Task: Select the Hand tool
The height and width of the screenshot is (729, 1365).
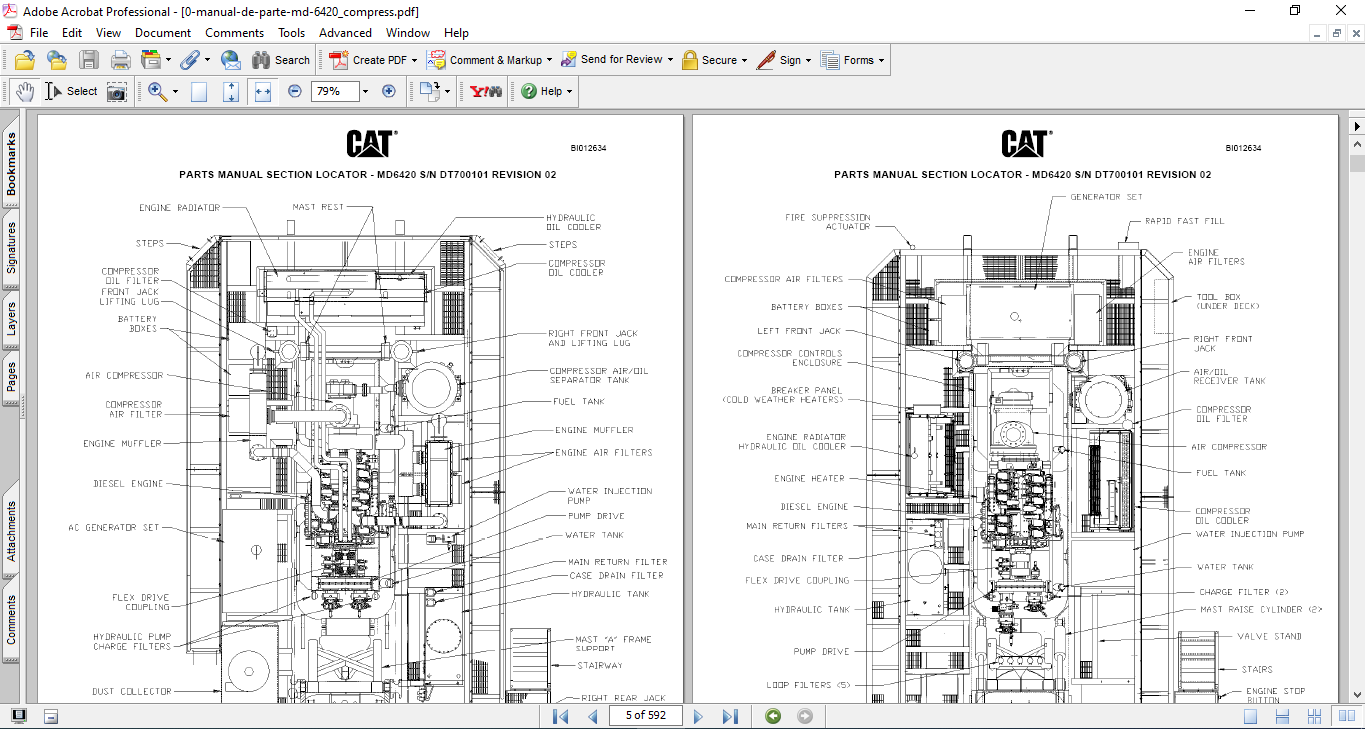Action: (25, 91)
